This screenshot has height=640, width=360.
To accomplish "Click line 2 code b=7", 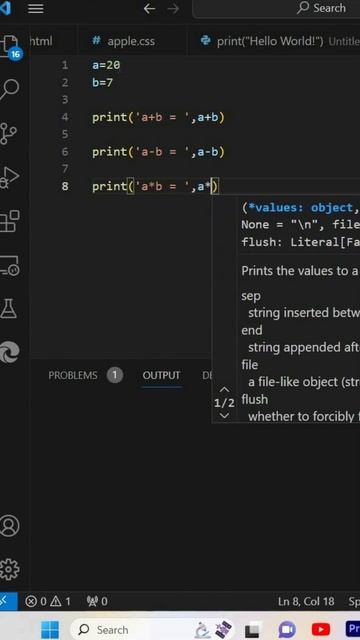I will [x=102, y=83].
